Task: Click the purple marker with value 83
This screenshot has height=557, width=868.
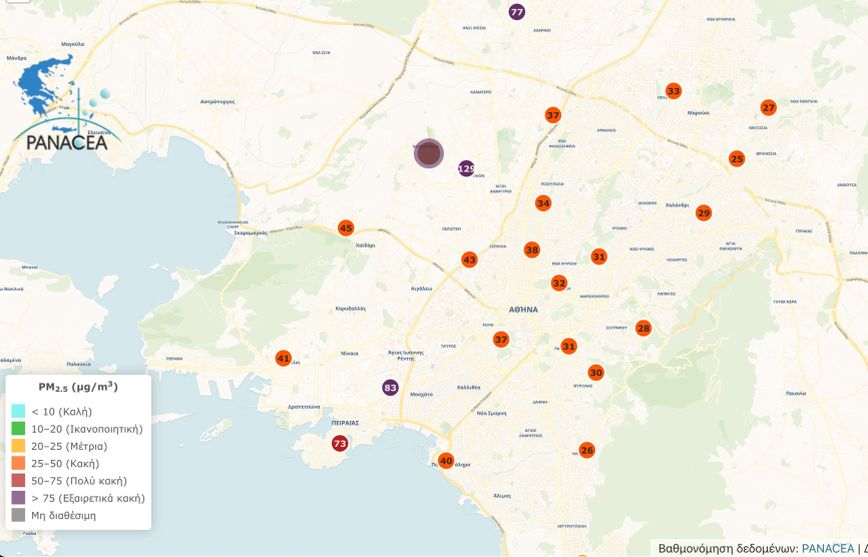Action: 390,388
